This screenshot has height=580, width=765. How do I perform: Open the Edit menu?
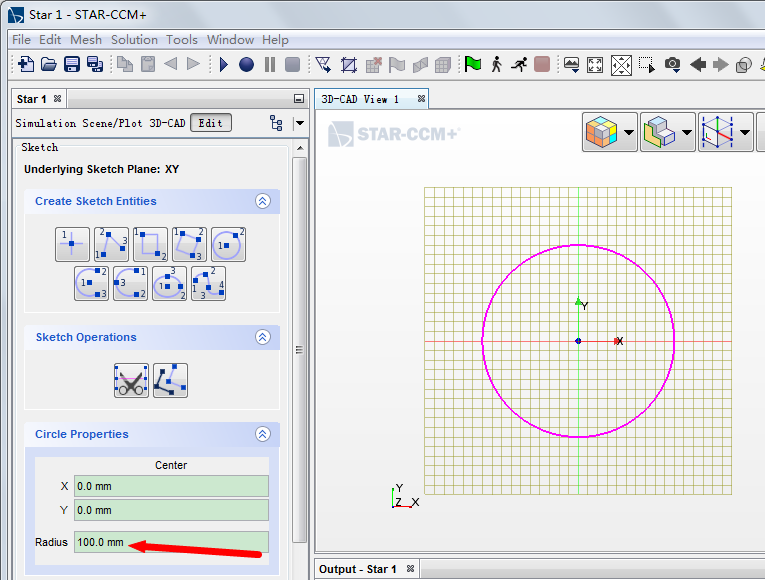(x=50, y=40)
